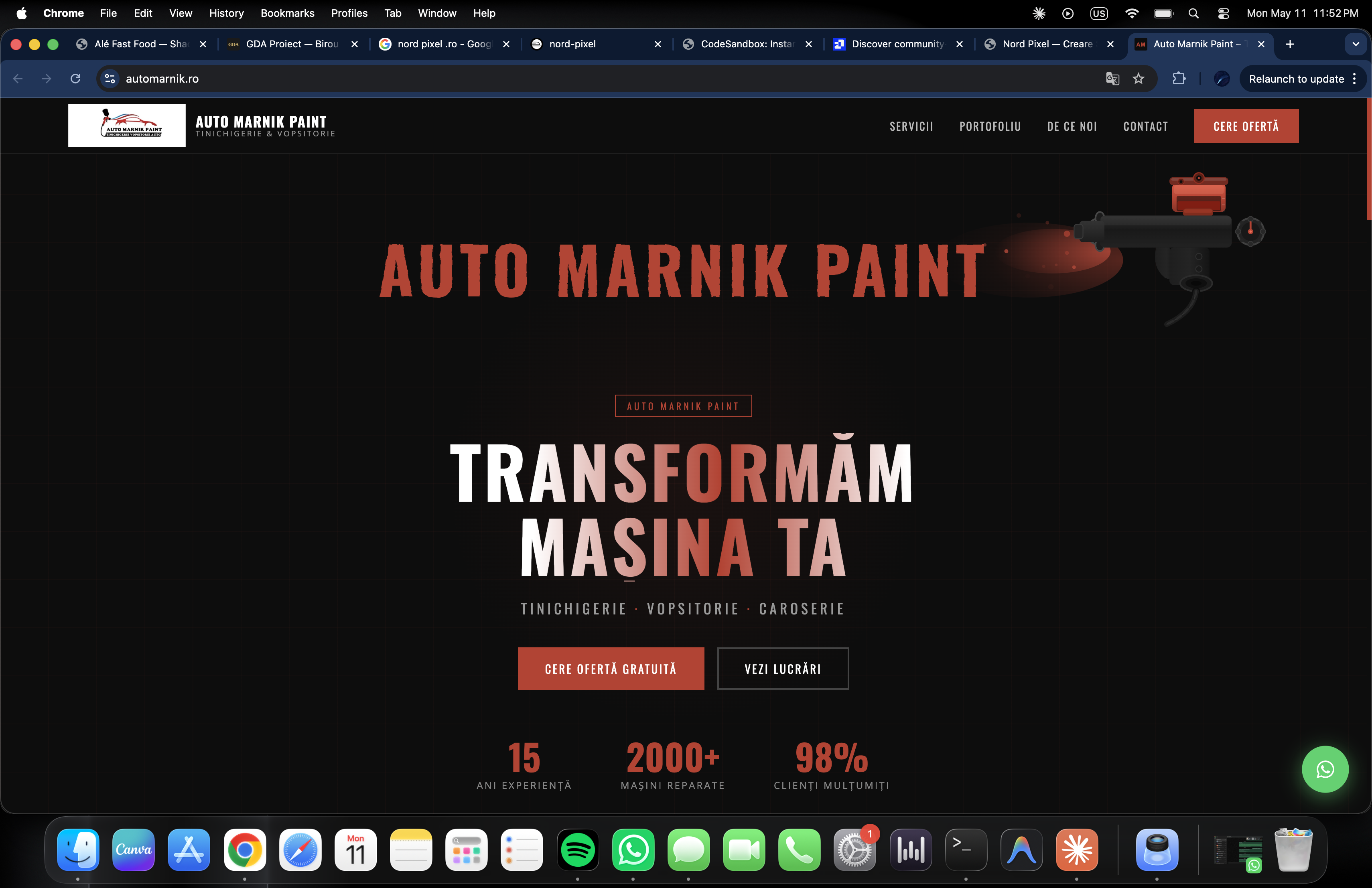
Task: Switch to CodeSandbox tab
Action: point(747,44)
